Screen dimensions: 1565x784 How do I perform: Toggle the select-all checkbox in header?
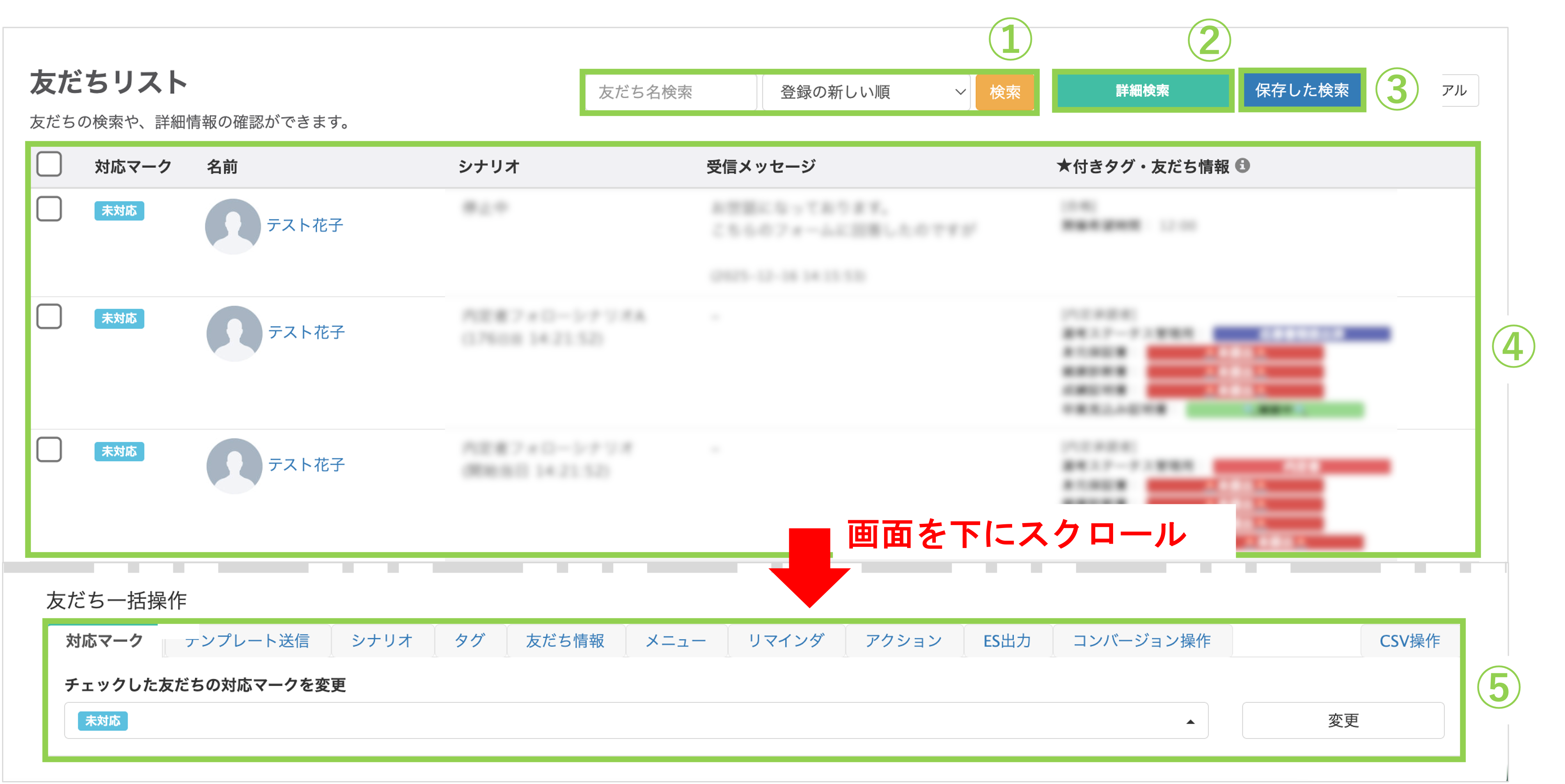click(x=49, y=164)
